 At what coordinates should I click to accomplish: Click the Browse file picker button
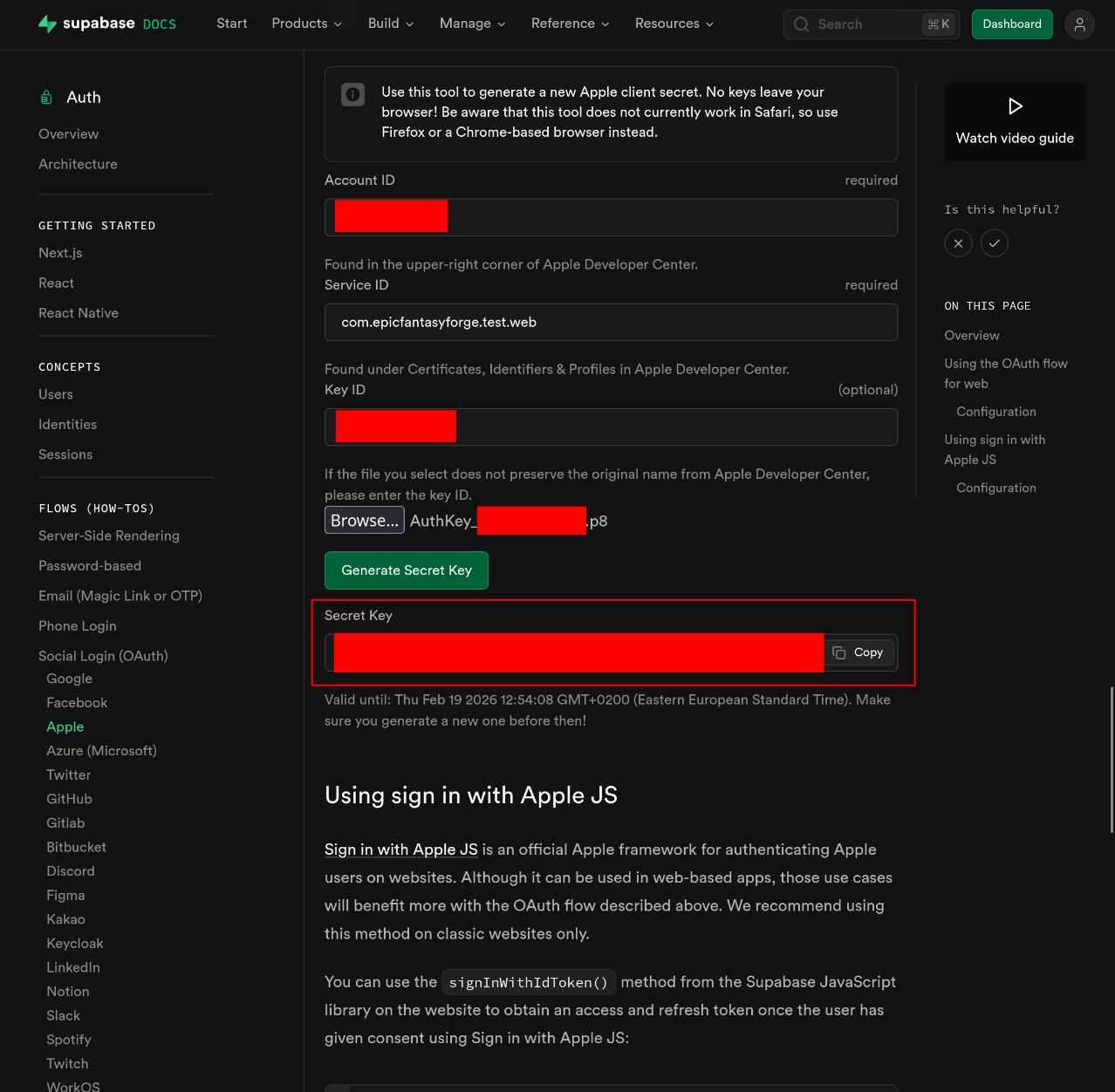364,521
